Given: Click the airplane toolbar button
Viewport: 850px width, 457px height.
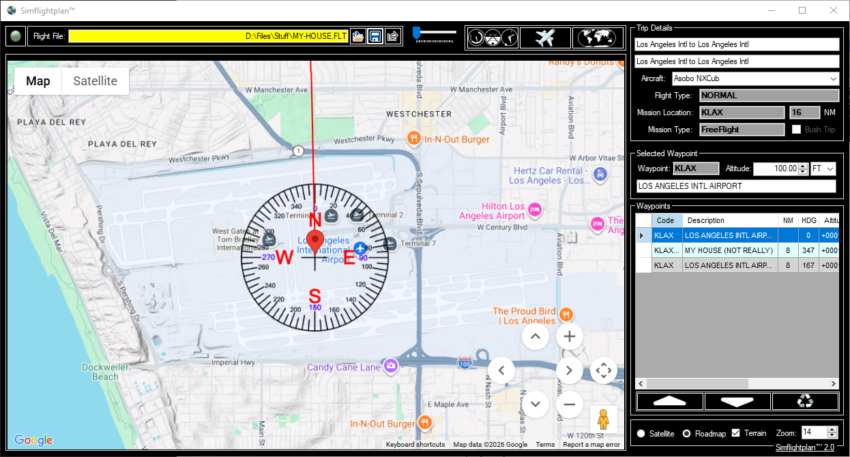Looking at the screenshot, I should tap(545, 38).
